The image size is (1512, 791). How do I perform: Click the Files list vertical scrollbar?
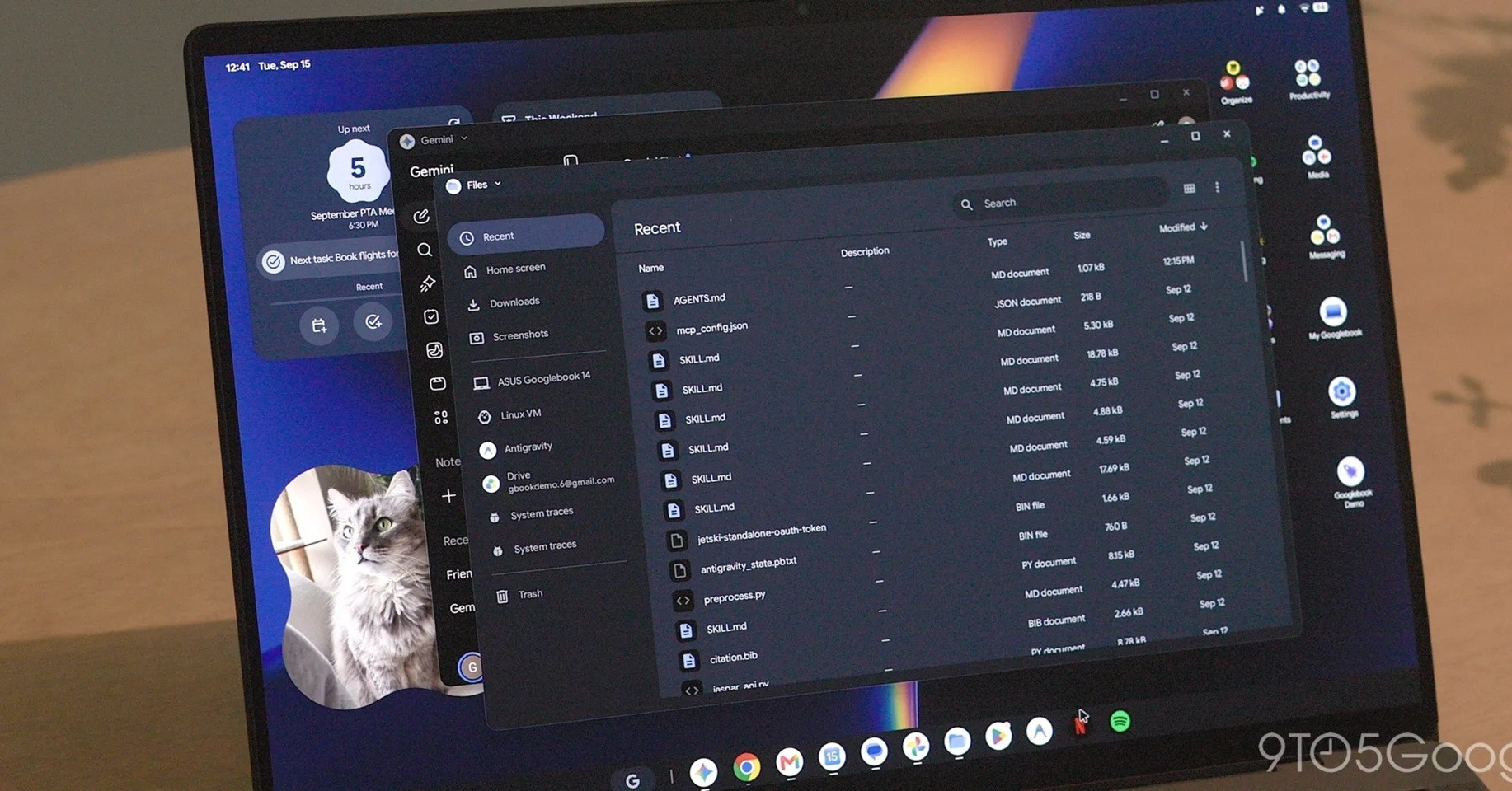coord(1244,262)
